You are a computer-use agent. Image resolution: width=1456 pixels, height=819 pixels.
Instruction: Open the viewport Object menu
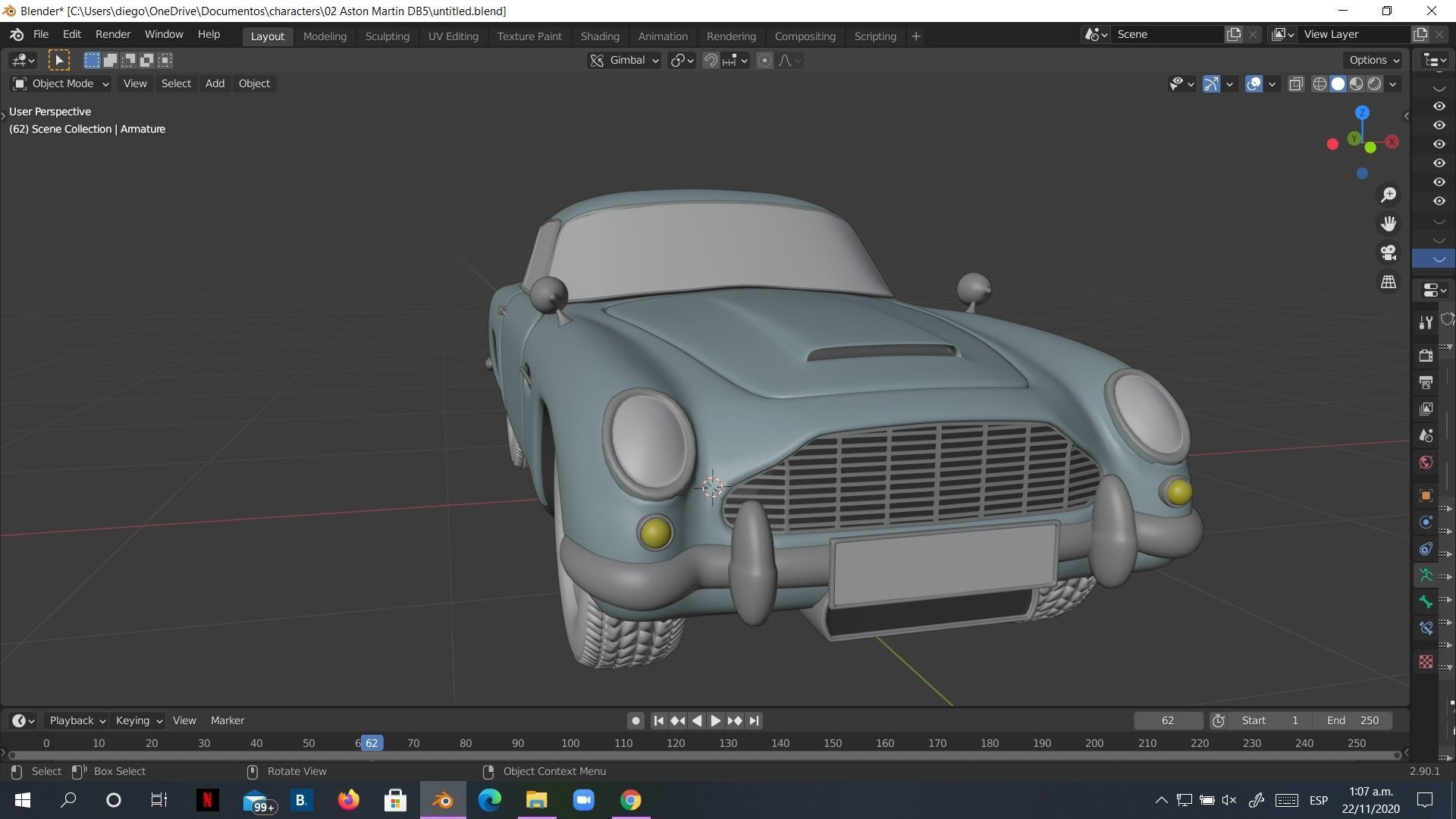(x=254, y=83)
